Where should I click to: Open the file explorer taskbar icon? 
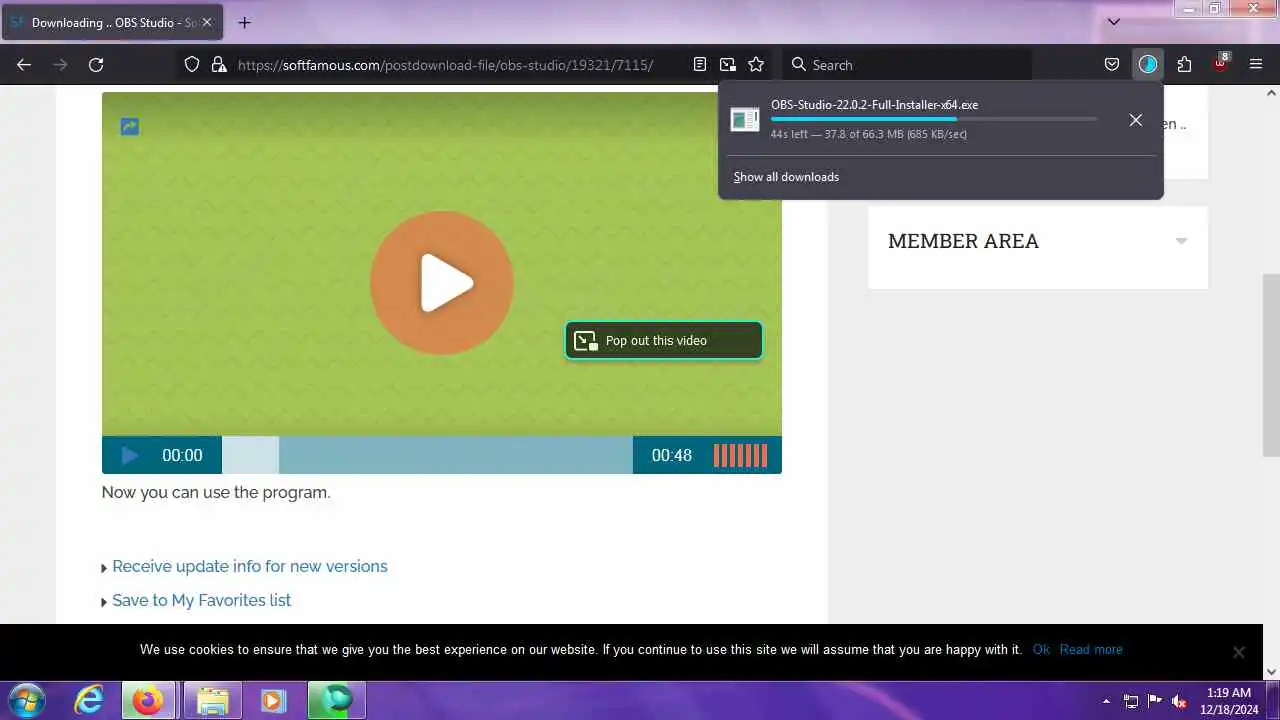(212, 700)
